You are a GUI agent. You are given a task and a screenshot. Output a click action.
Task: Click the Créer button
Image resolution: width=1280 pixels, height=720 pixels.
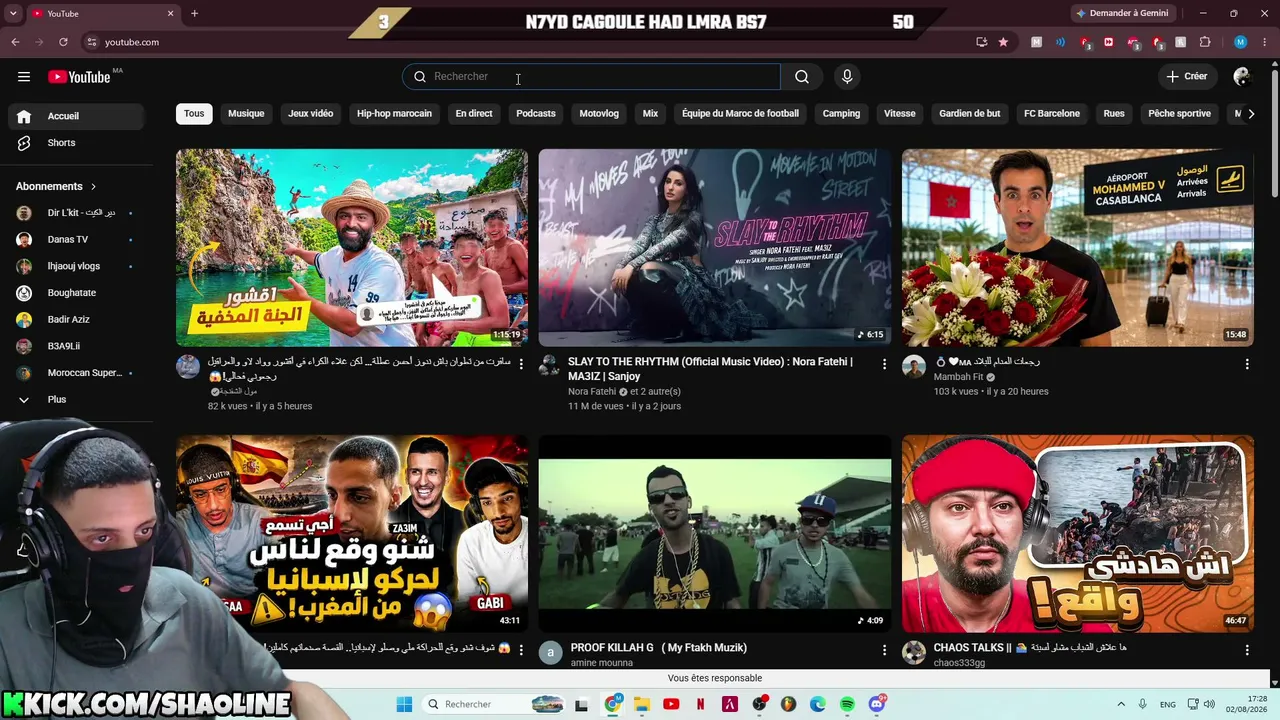point(1187,77)
